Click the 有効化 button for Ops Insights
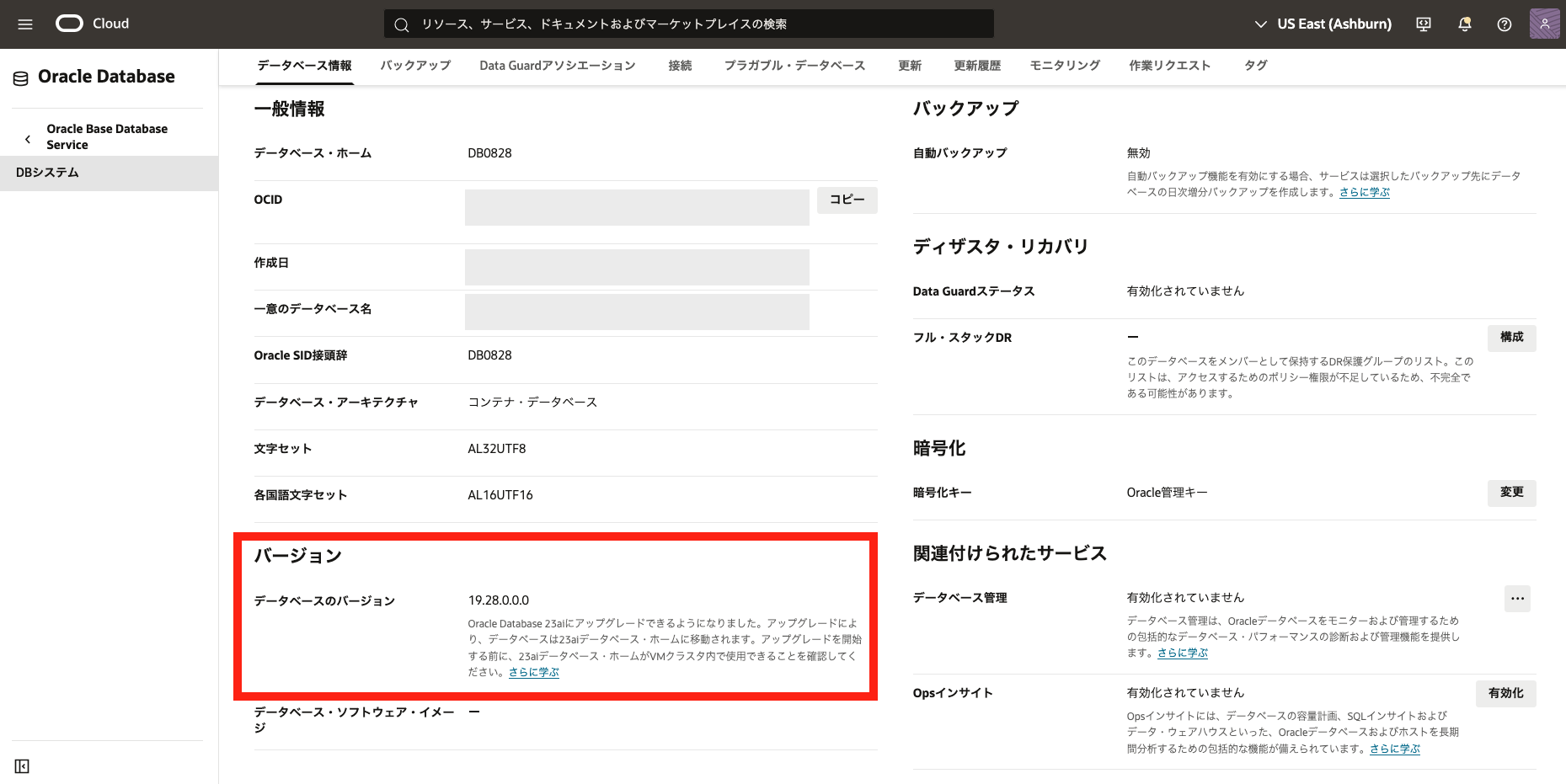Screen dimensions: 1566x784 coord(1505,693)
